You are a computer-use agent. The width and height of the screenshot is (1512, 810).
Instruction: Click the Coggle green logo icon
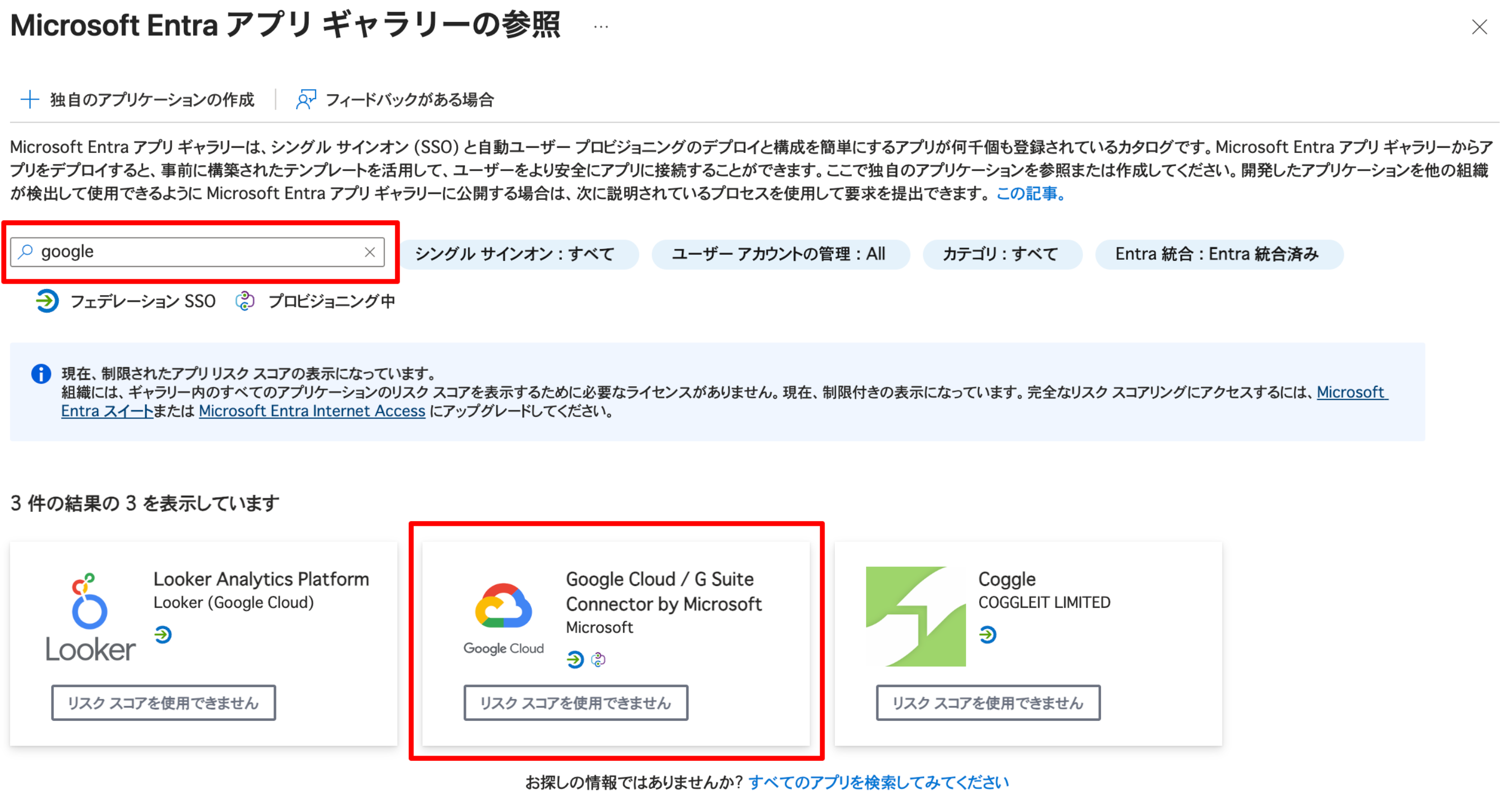[916, 616]
